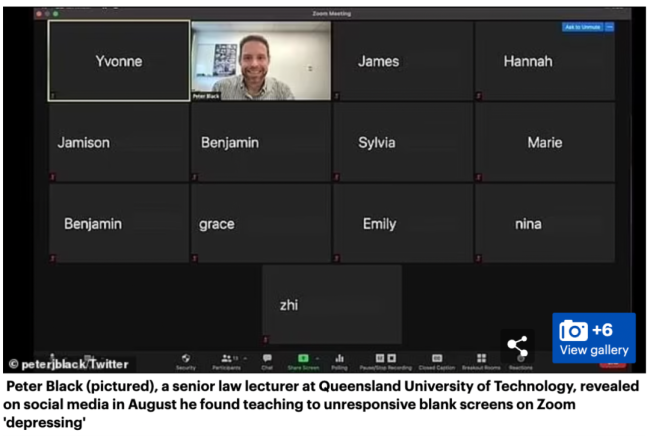Open View gallery with +6 photos
Viewport: 650px width, 436px height.
[594, 338]
